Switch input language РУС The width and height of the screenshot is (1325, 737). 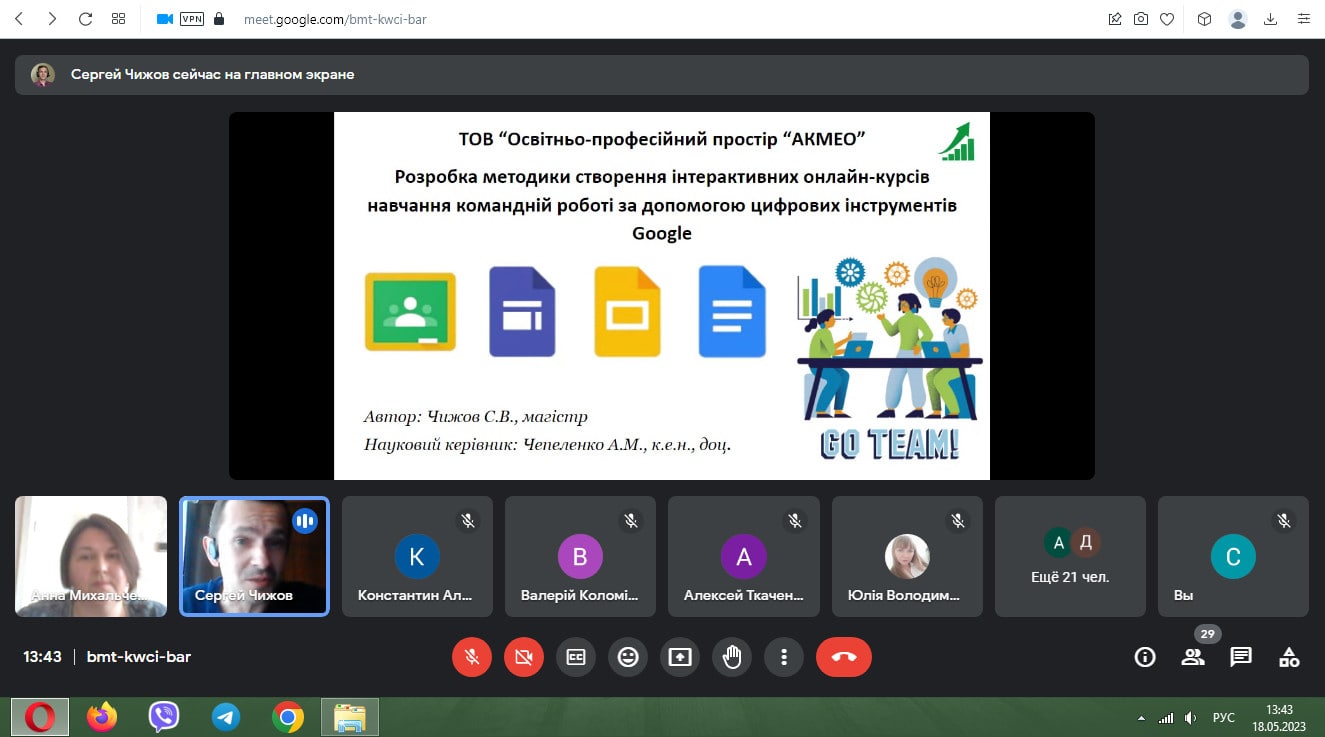[x=1223, y=718]
